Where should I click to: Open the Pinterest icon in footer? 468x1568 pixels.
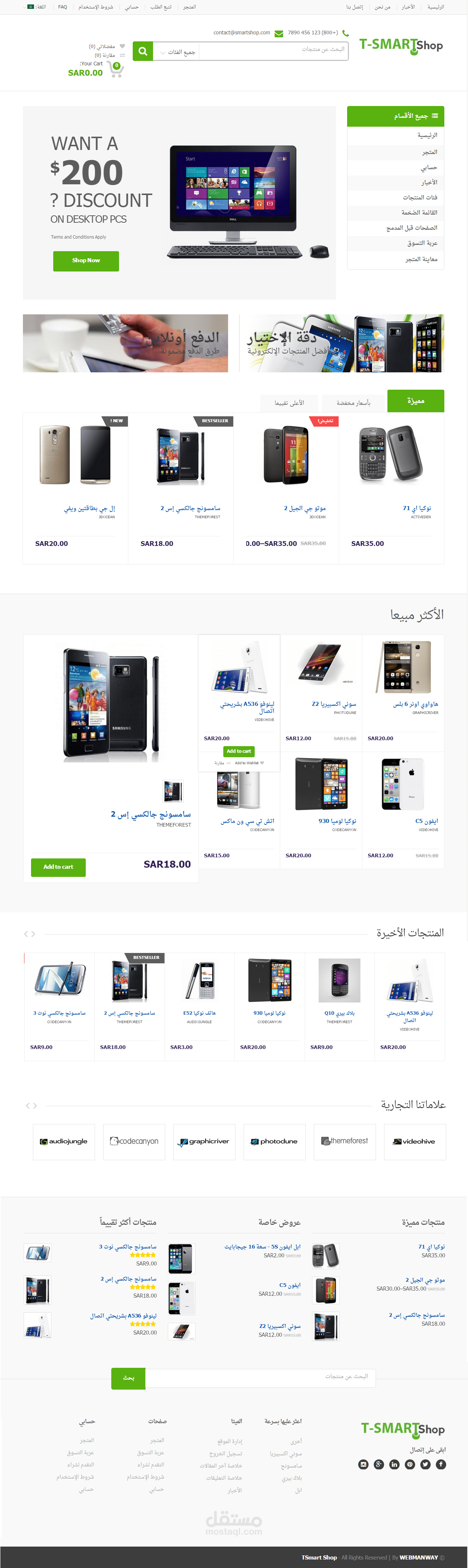point(410,1464)
